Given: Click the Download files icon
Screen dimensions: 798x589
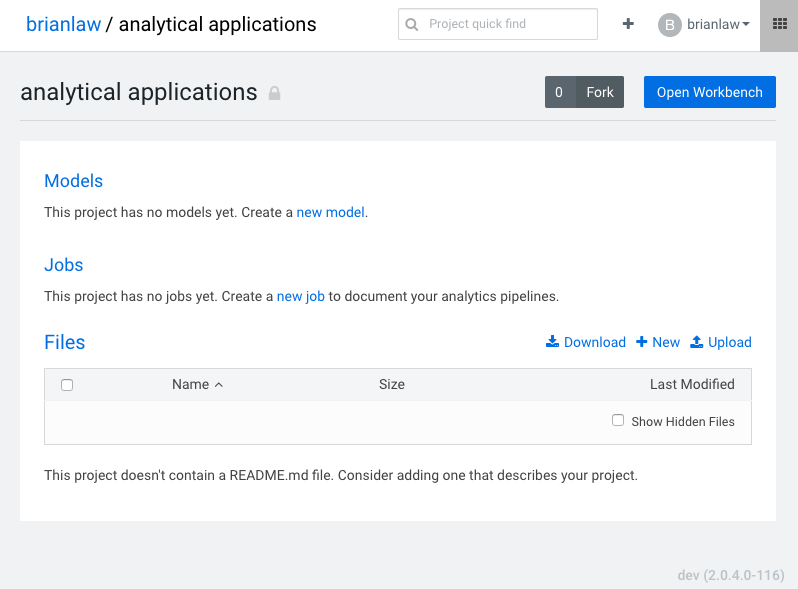Looking at the screenshot, I should coord(552,342).
